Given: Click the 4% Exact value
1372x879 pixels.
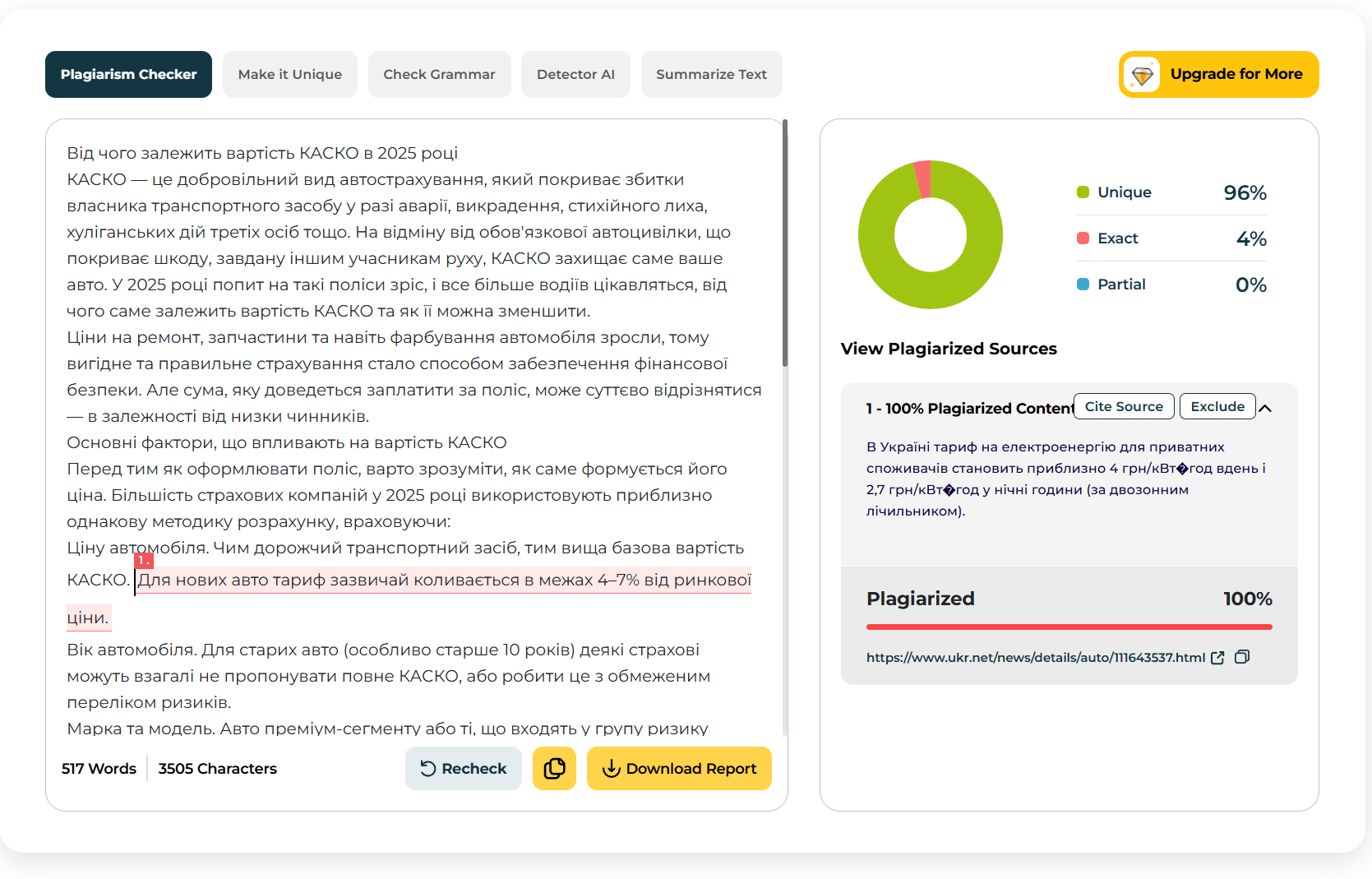Looking at the screenshot, I should click(x=1251, y=238).
